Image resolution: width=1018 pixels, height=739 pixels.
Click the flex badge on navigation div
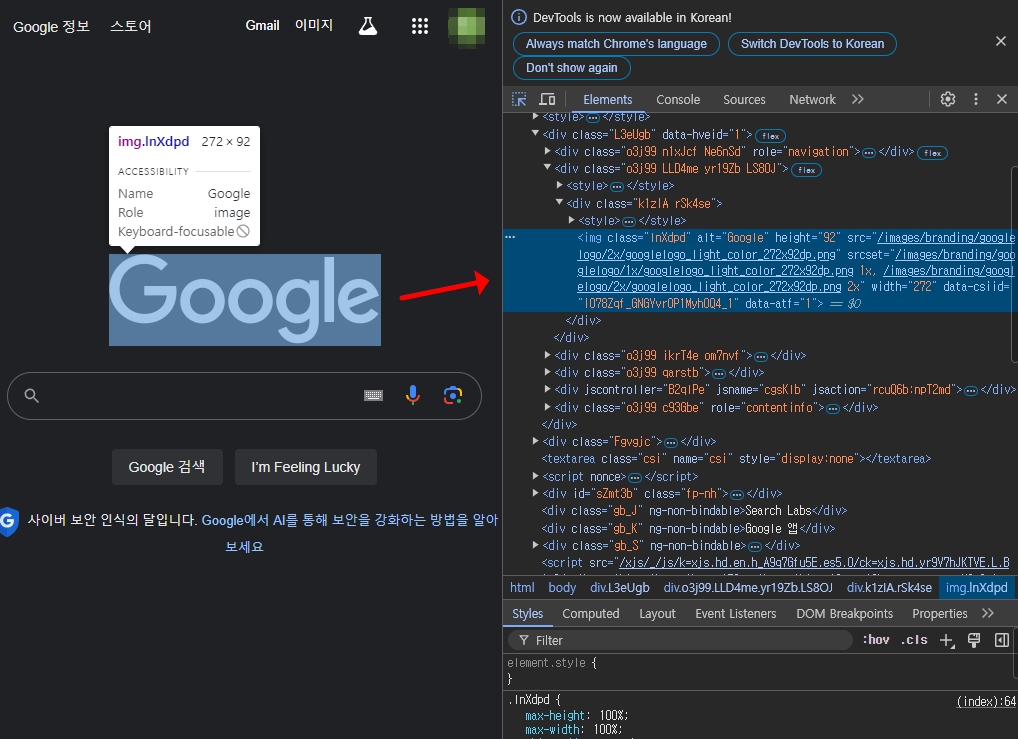932,153
